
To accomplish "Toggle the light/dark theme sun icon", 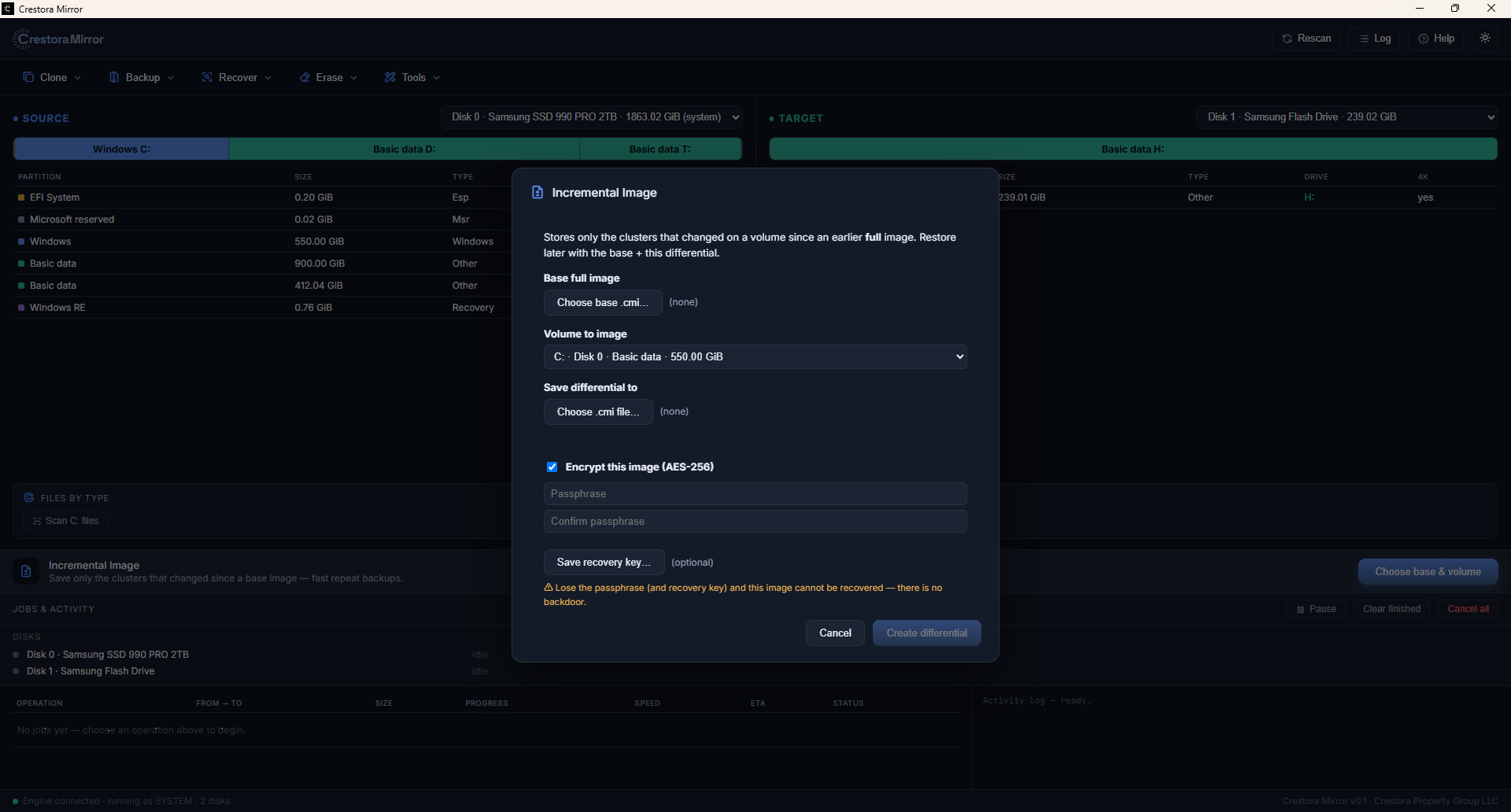I will click(x=1485, y=38).
